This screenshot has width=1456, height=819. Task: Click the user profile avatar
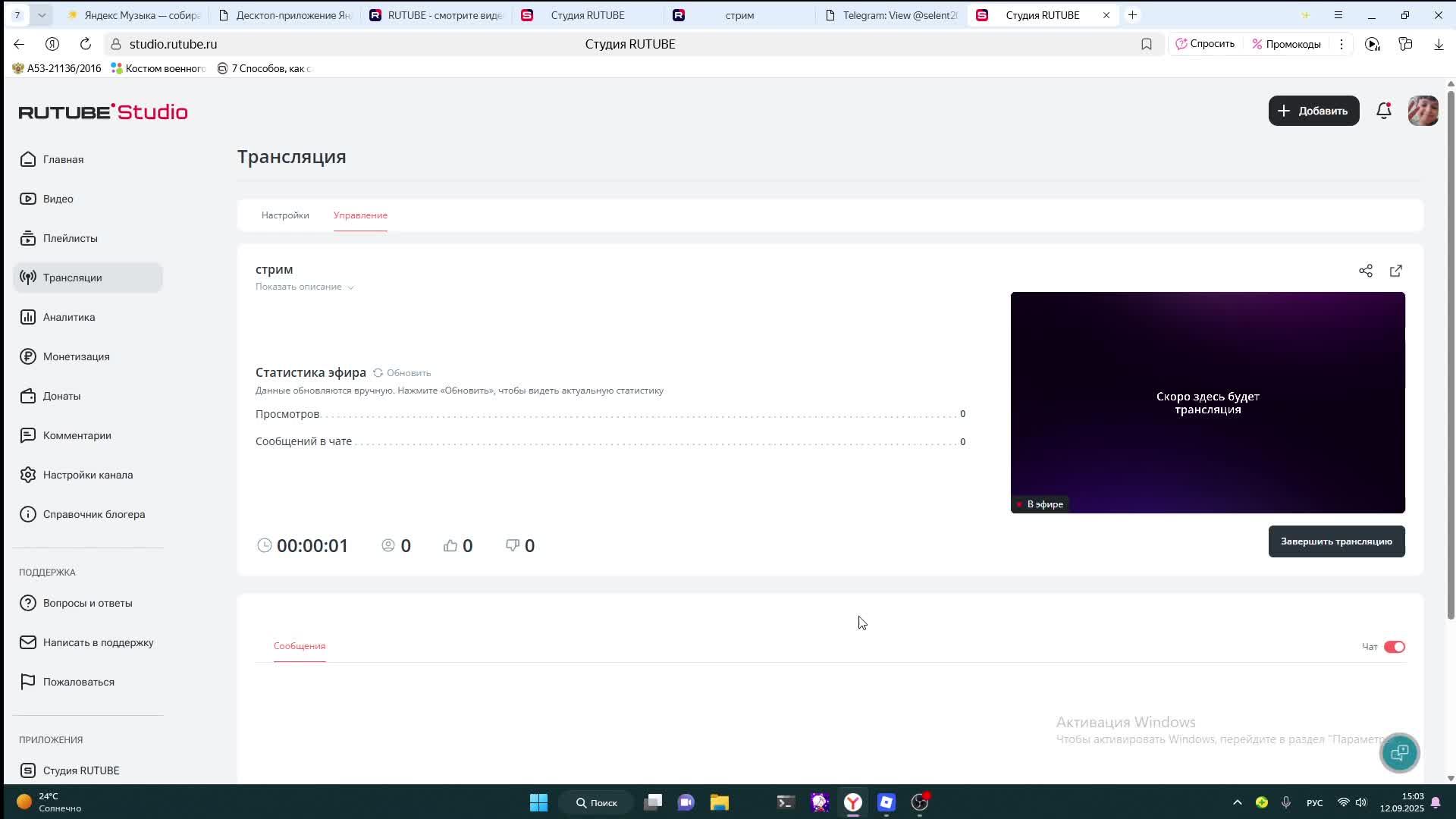click(1423, 111)
